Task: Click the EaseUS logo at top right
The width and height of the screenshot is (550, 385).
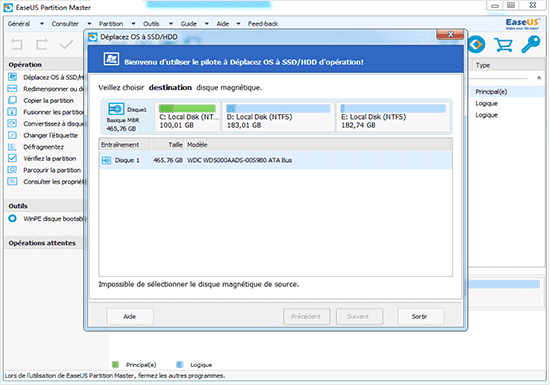Action: tap(522, 23)
